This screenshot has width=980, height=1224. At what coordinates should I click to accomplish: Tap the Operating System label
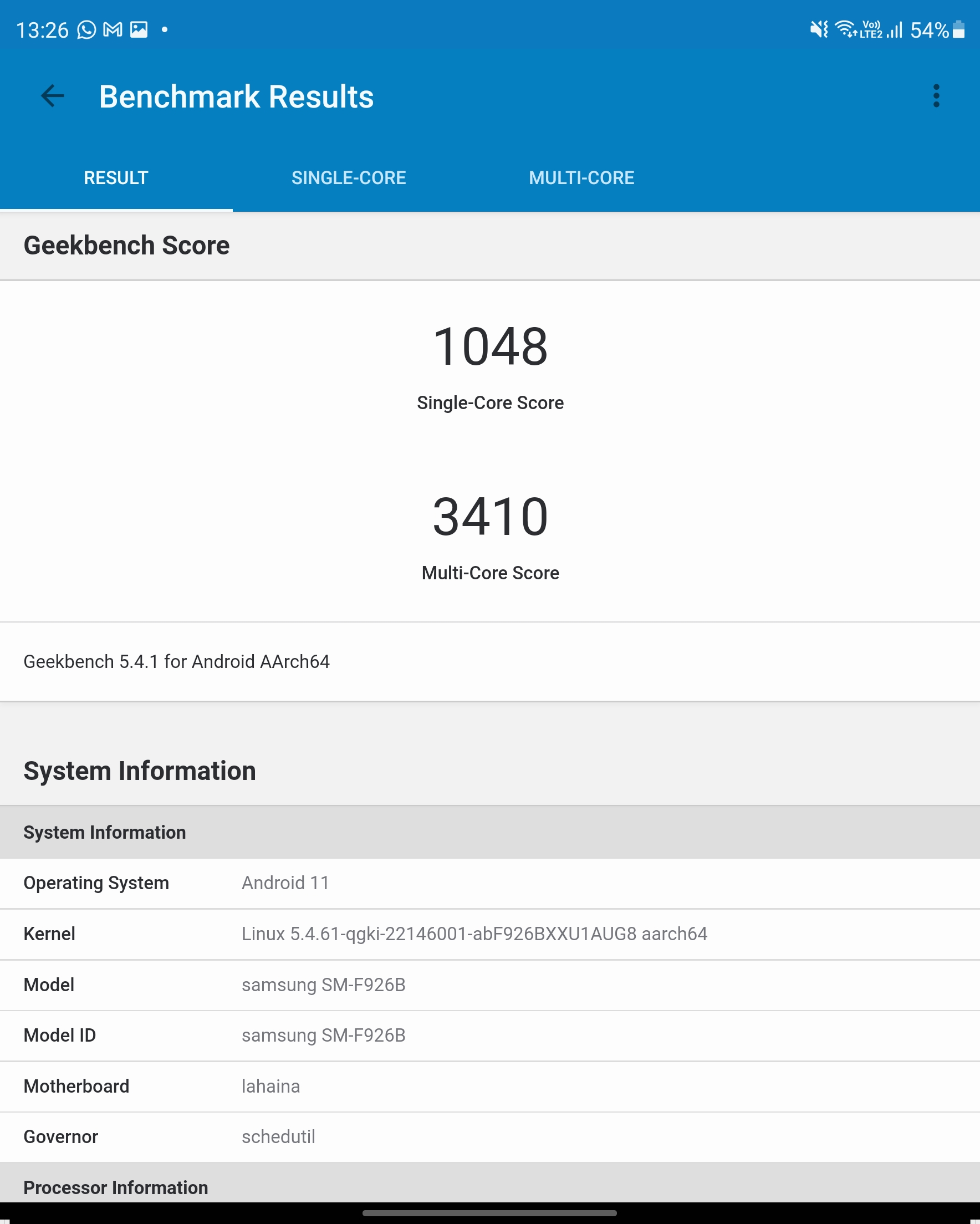pyautogui.click(x=96, y=883)
